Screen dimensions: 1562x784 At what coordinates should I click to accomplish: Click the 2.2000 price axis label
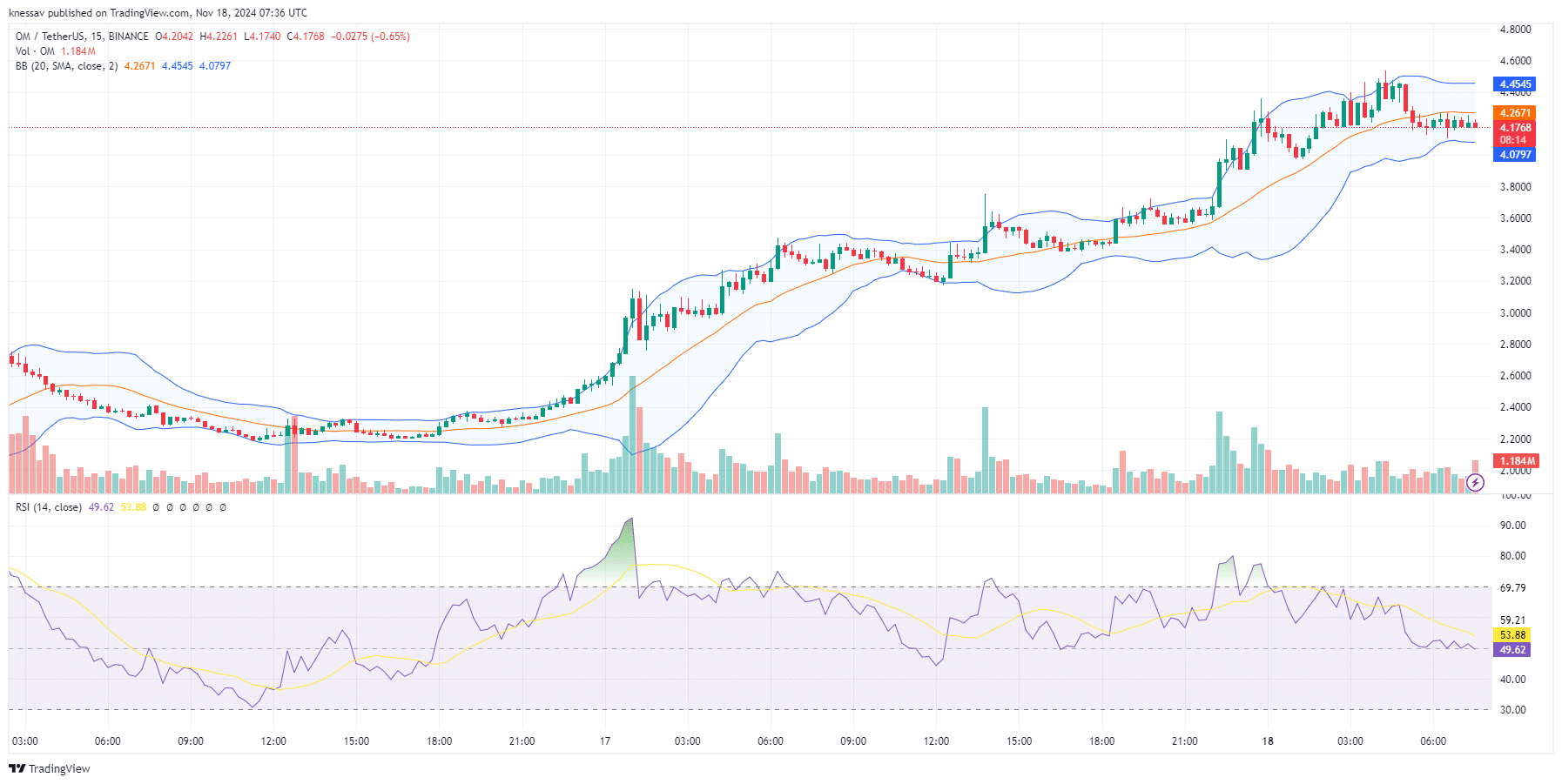click(x=1515, y=439)
